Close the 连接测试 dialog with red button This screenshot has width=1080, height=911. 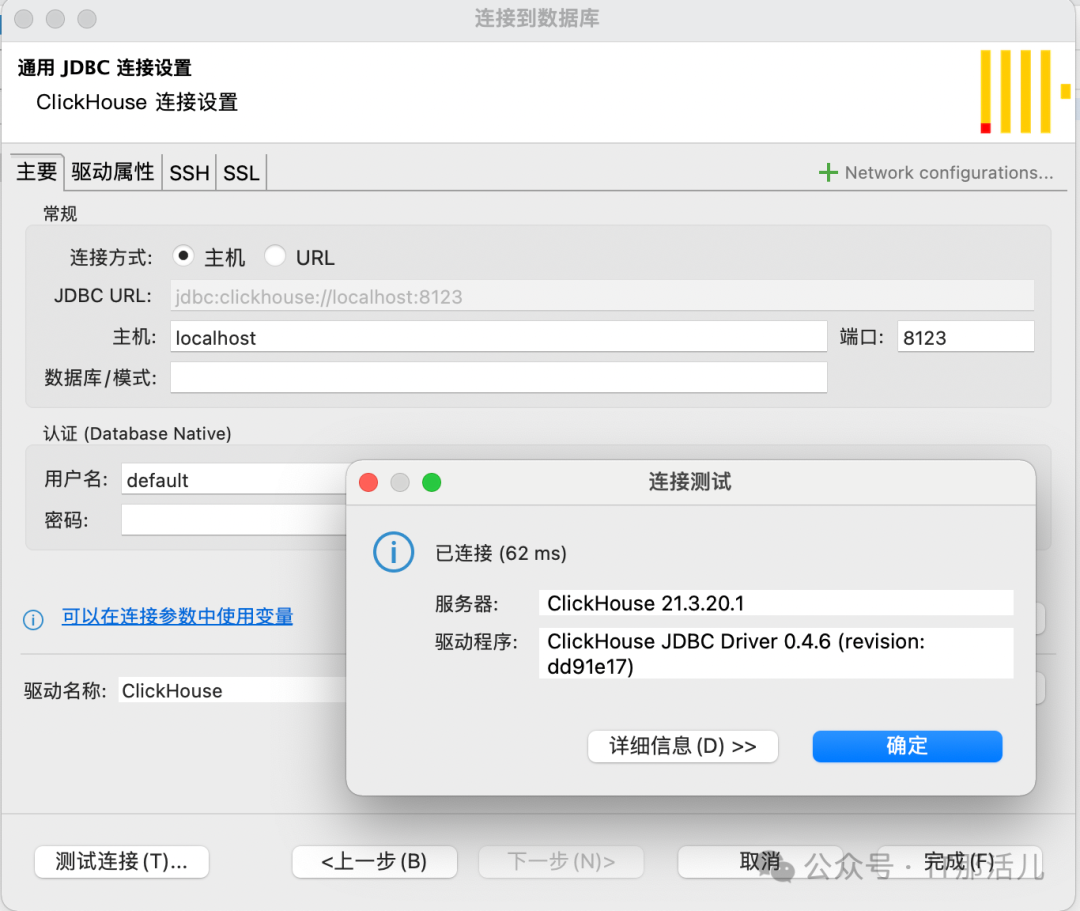click(368, 482)
